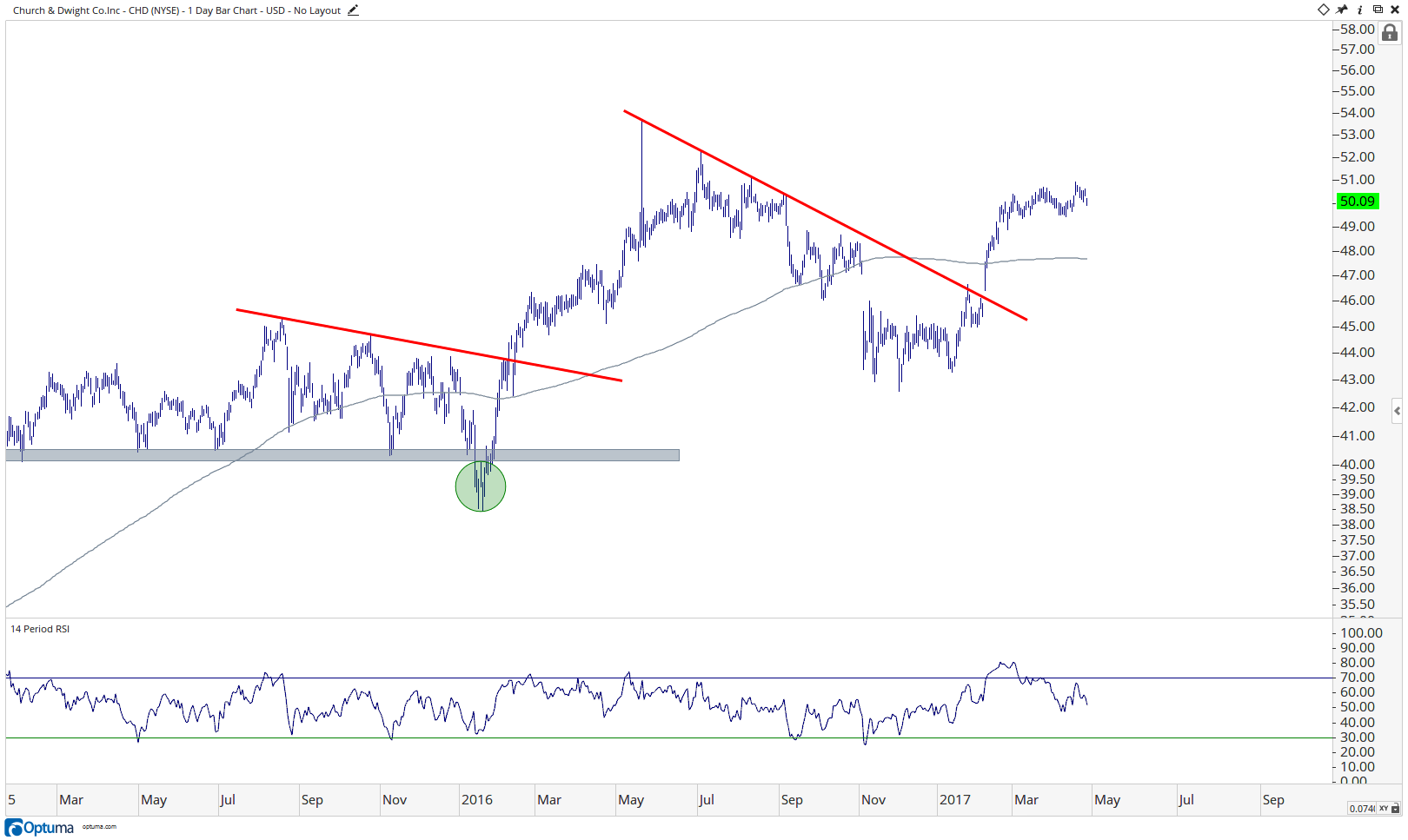Click the chart title Church & Dwight Co.Inc
Viewport: 1408px width, 840px height.
click(x=67, y=10)
